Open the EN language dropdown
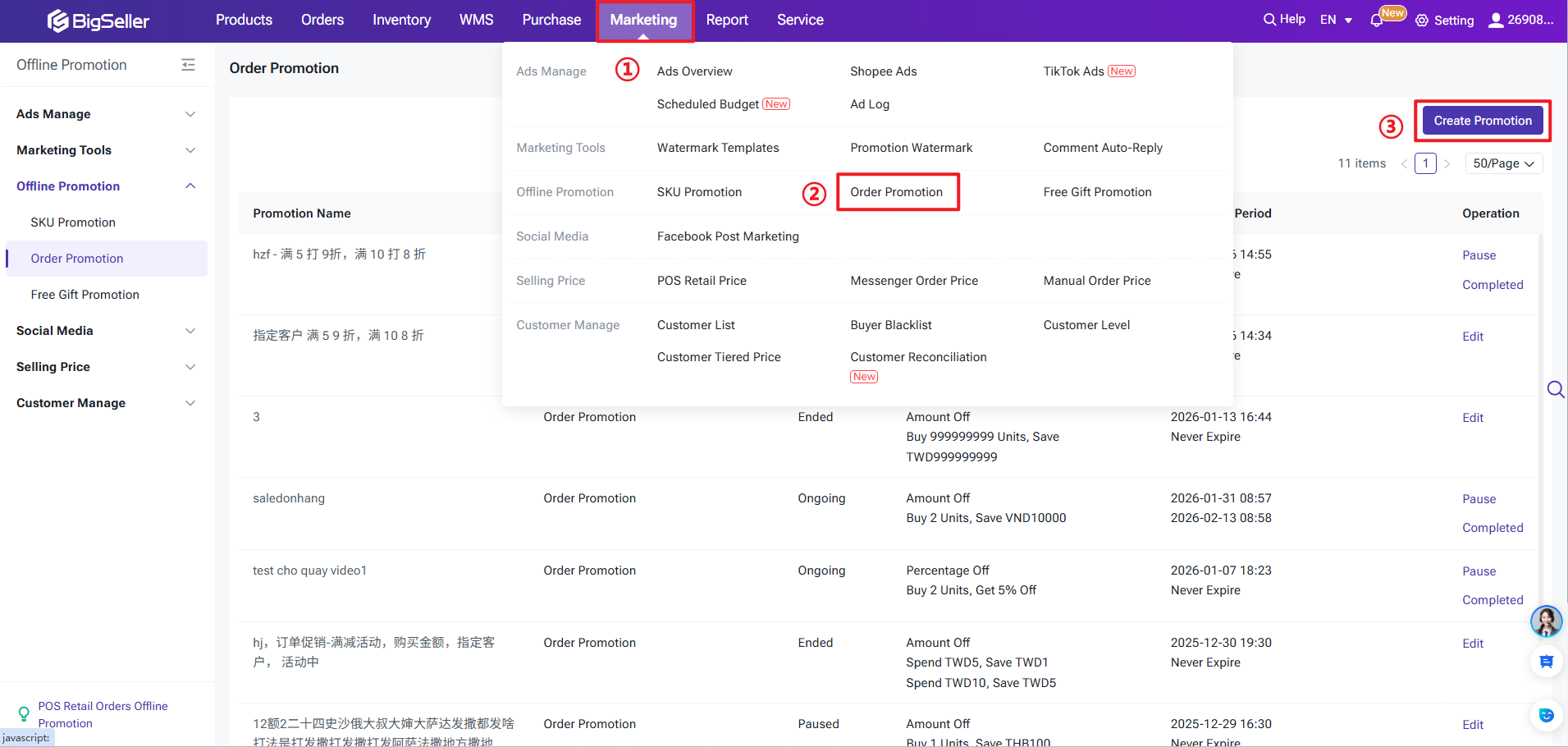The height and width of the screenshot is (747, 1568). coord(1336,20)
